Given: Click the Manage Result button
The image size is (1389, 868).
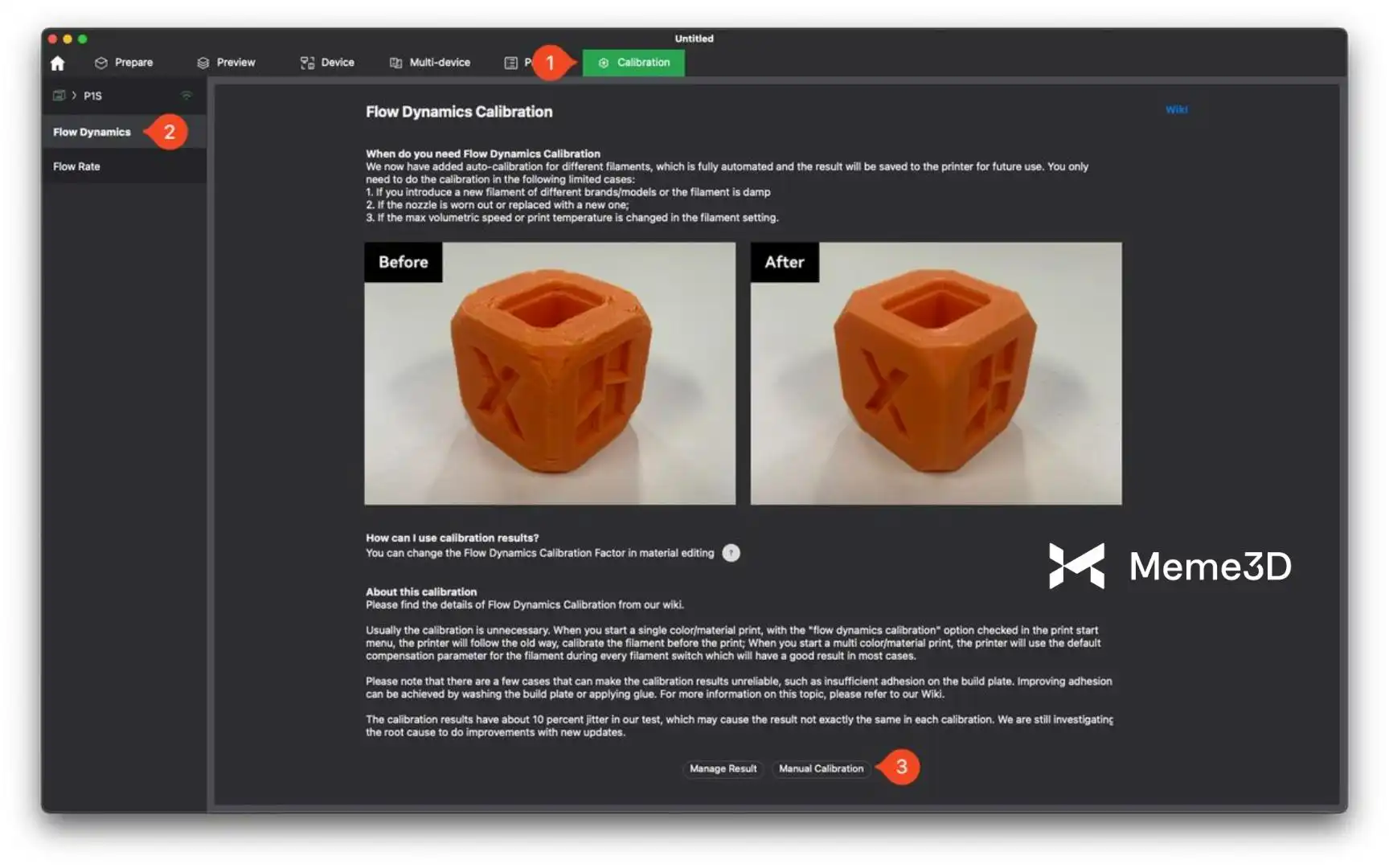Looking at the screenshot, I should click(723, 768).
